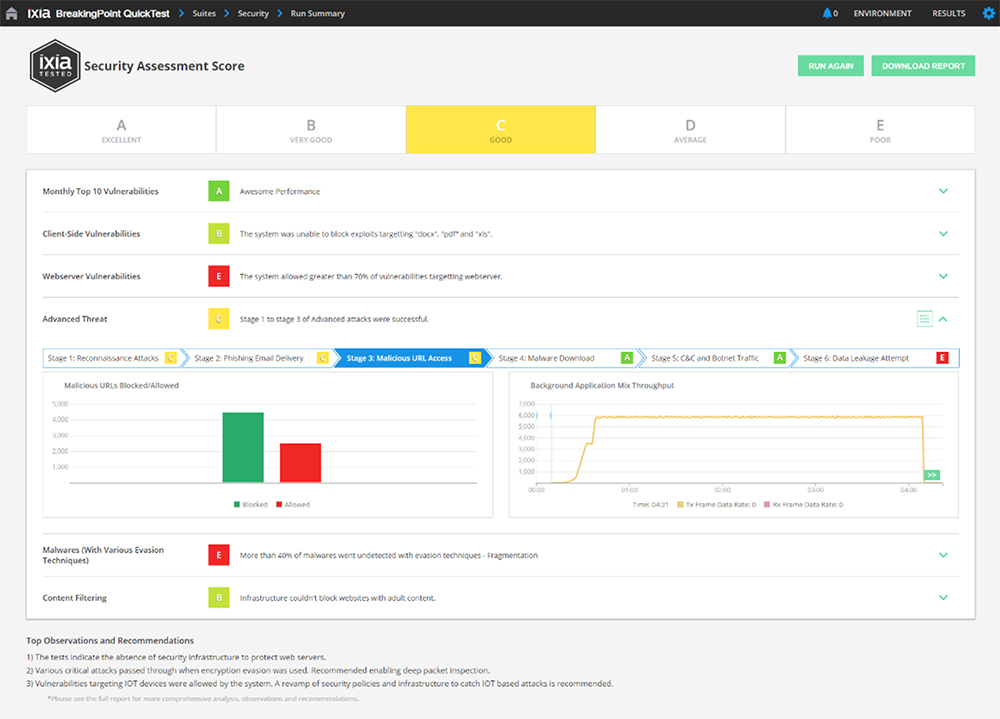Click 'Awesome Performance' description text
This screenshot has height=719, width=1000.
[279, 191]
